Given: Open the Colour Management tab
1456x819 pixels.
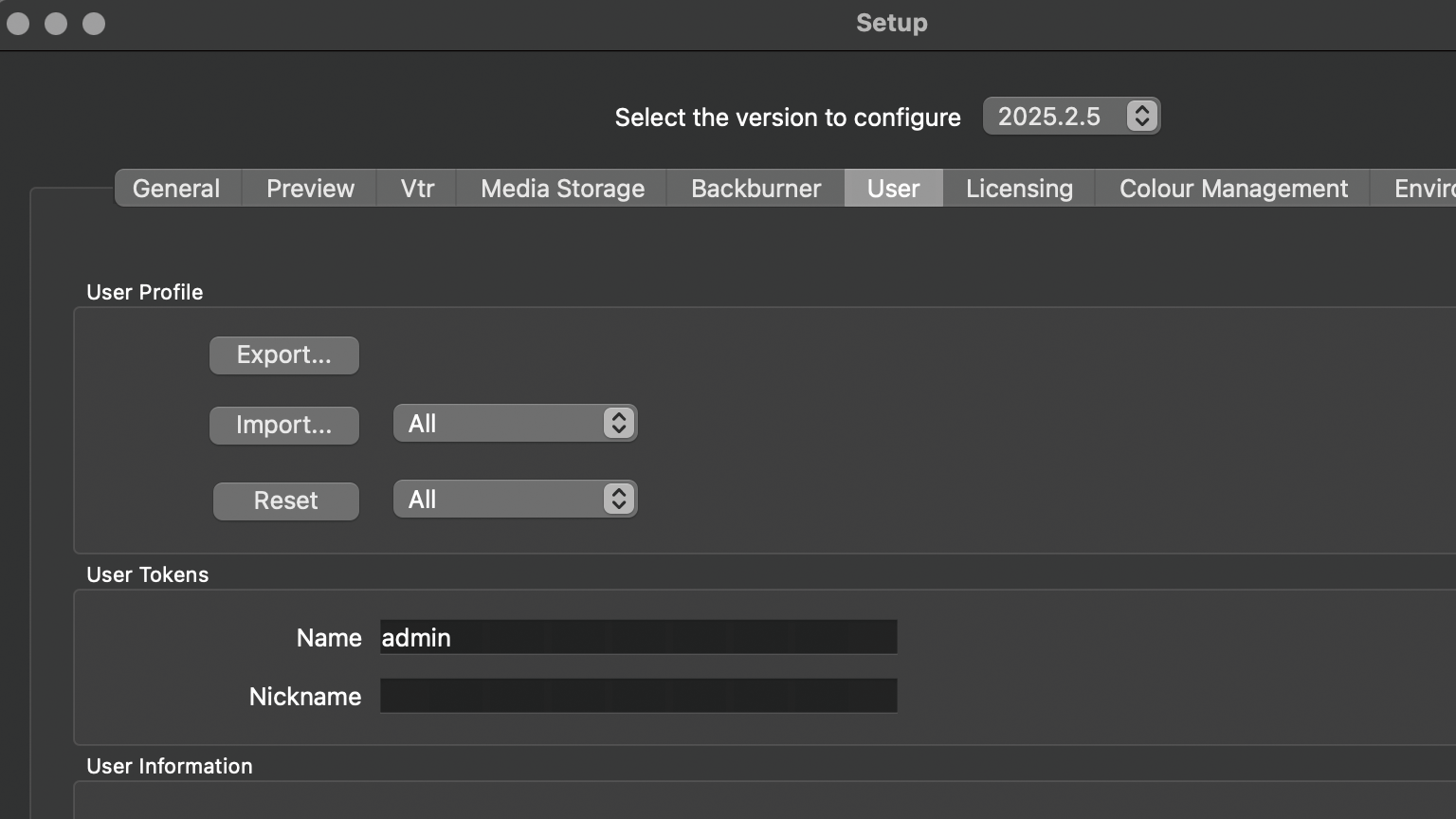Looking at the screenshot, I should 1233,189.
